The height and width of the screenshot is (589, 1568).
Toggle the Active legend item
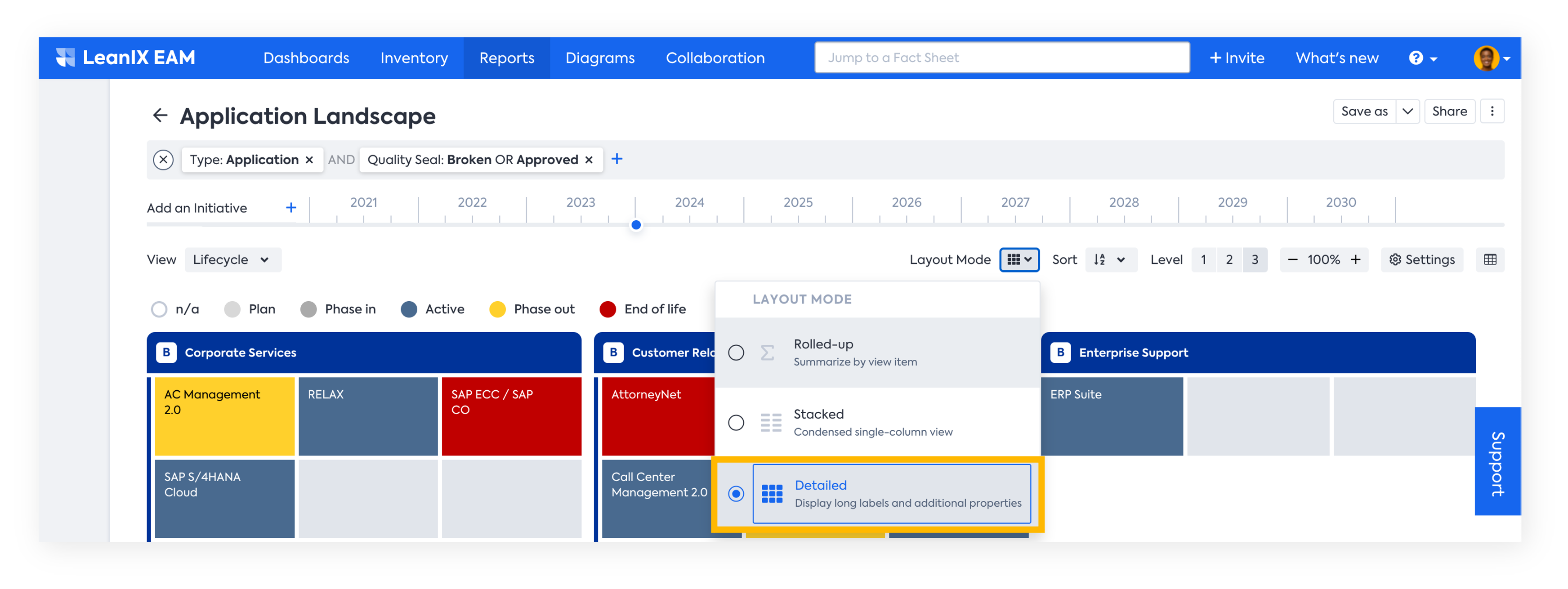coord(432,309)
